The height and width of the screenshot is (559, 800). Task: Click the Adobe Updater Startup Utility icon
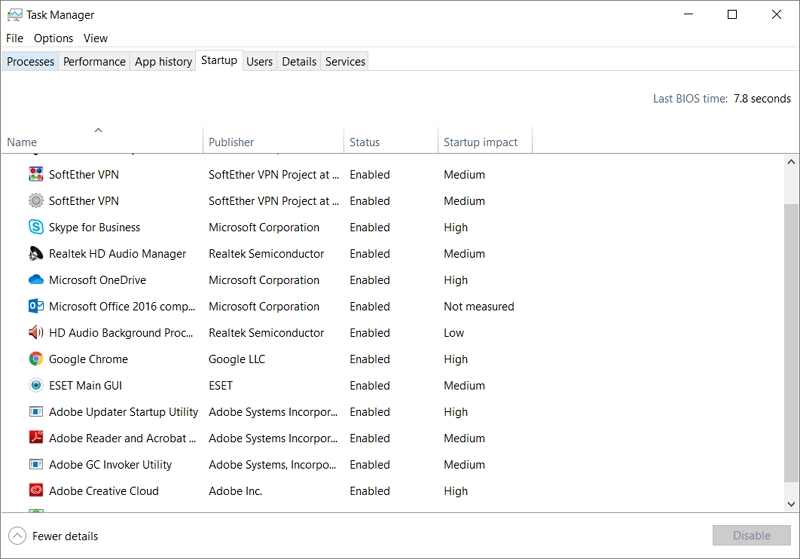36,412
